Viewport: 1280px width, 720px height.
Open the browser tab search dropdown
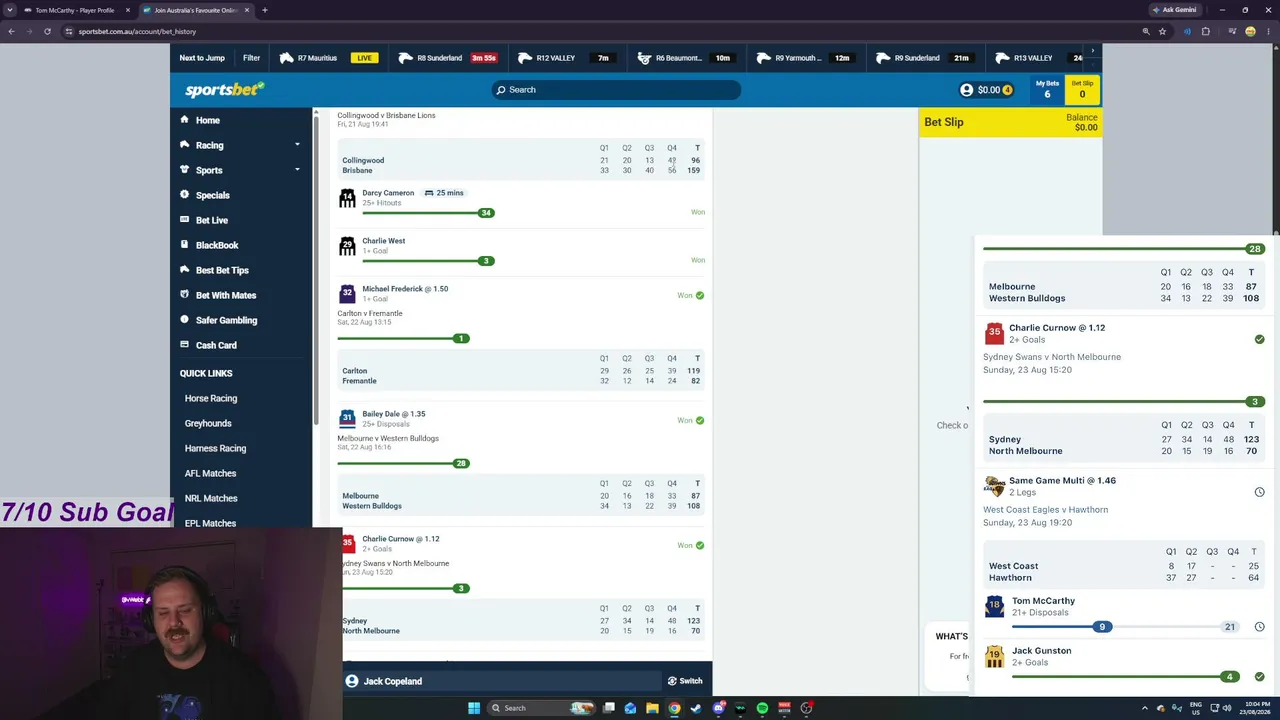pyautogui.click(x=10, y=10)
